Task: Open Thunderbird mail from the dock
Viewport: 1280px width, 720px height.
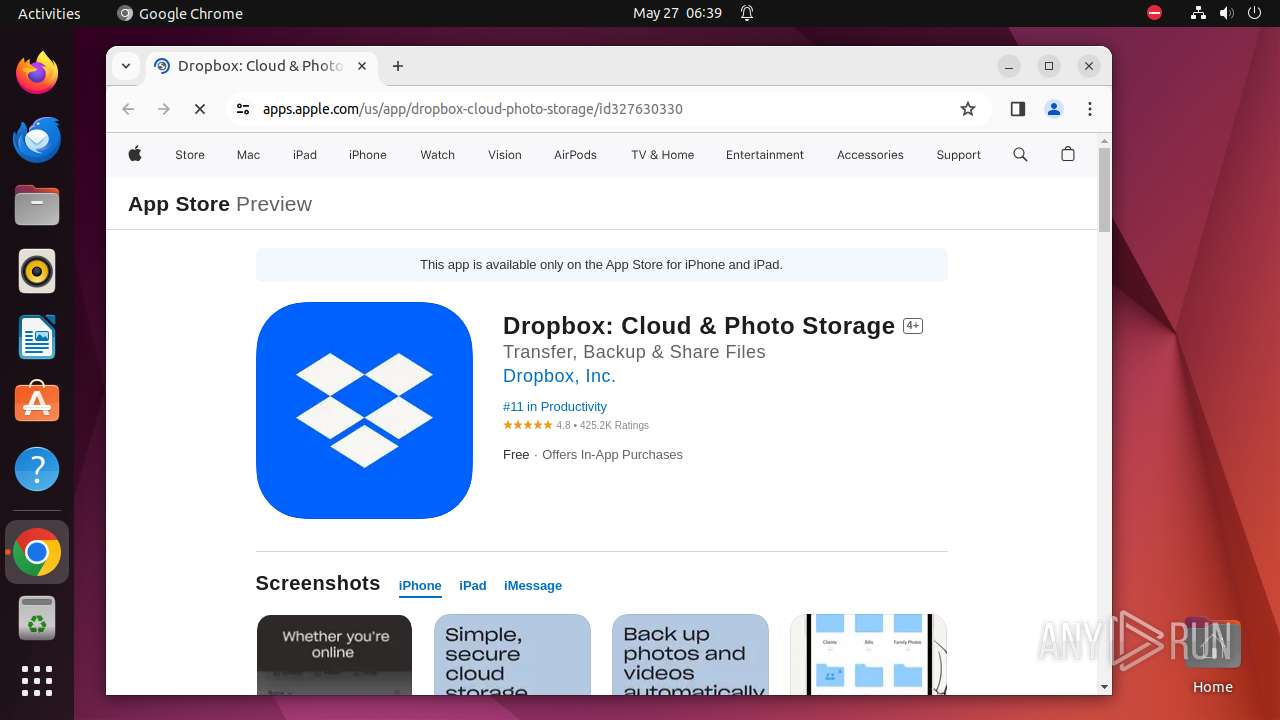Action: (37, 139)
